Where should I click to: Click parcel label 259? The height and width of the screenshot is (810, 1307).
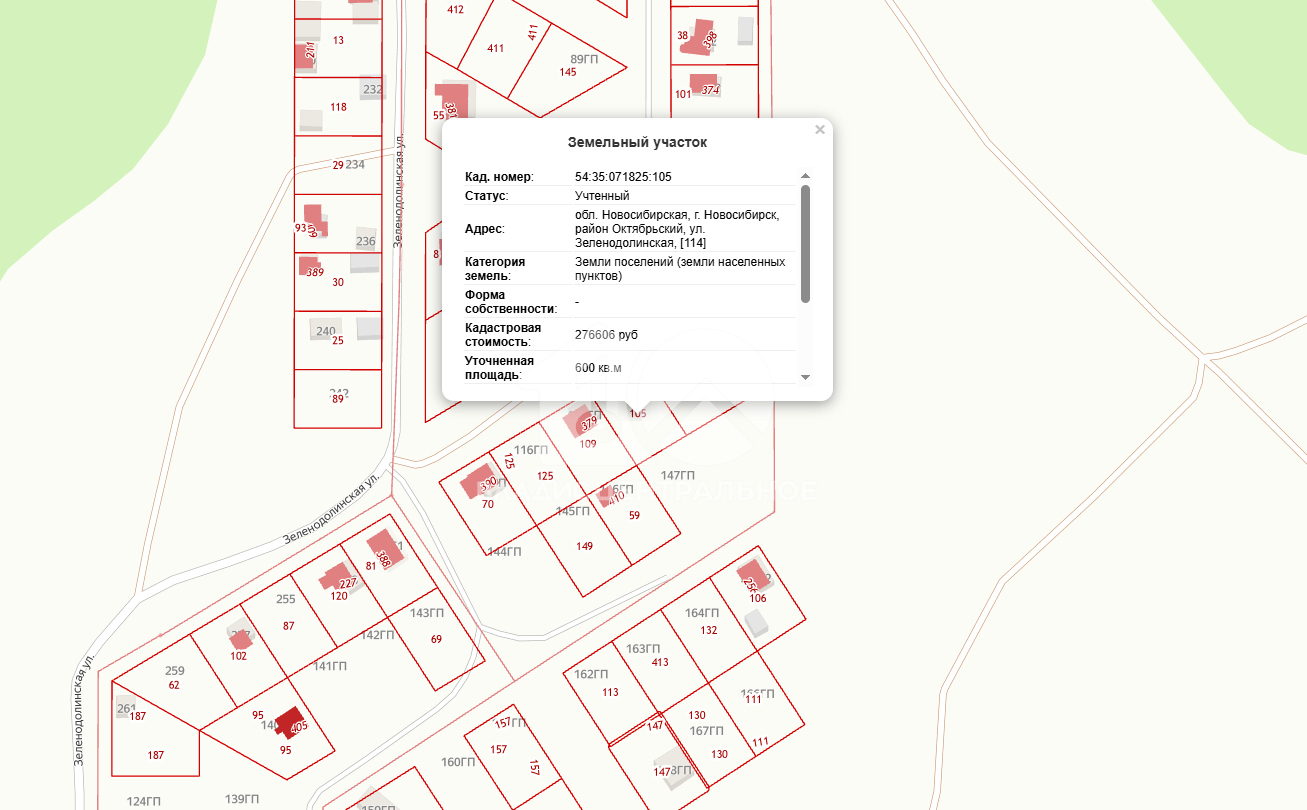[175, 671]
